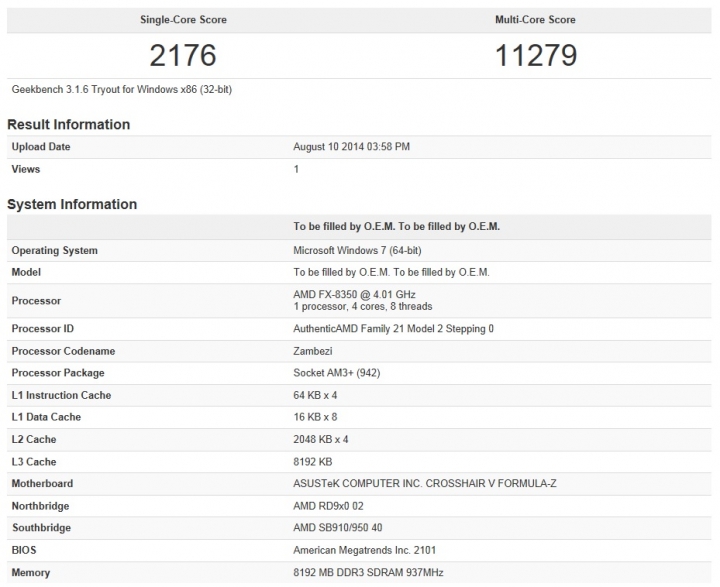
Task: Click the Processor row label
Action: coord(36,301)
